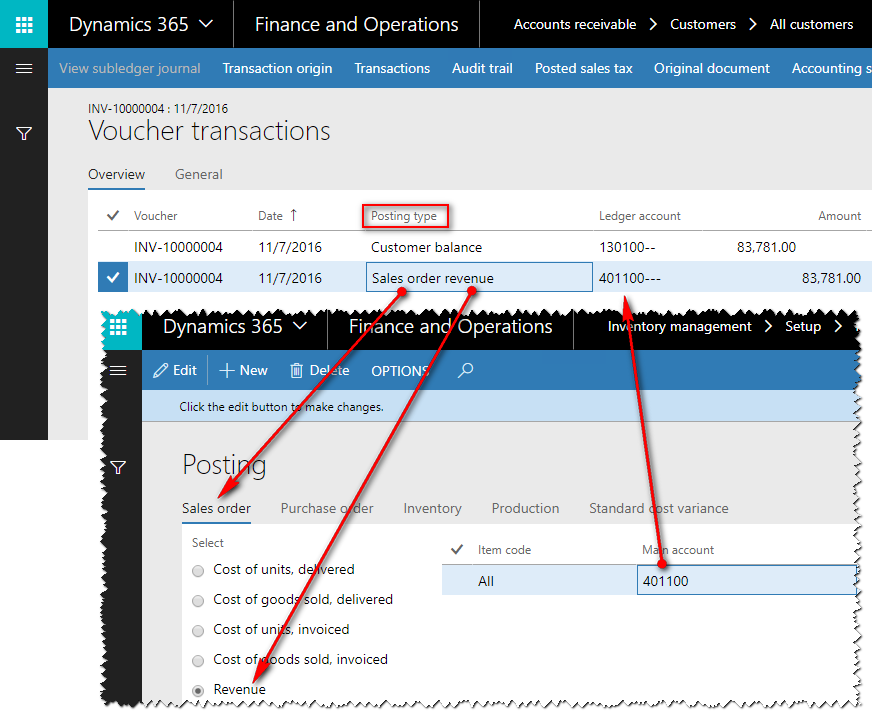Viewport: 872px width, 715px height.
Task: Switch to the General tab
Action: click(x=198, y=174)
